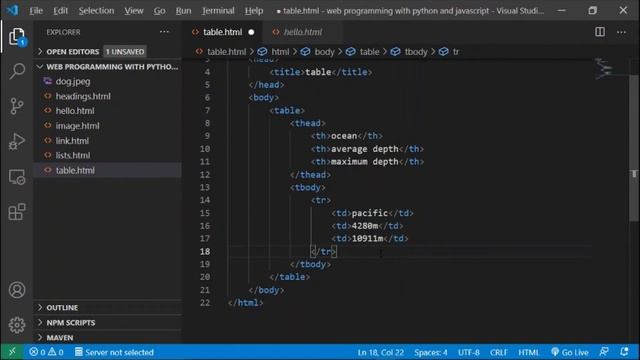The image size is (640, 360).
Task: Expand the NPM Scripts section
Action: (x=108, y=322)
